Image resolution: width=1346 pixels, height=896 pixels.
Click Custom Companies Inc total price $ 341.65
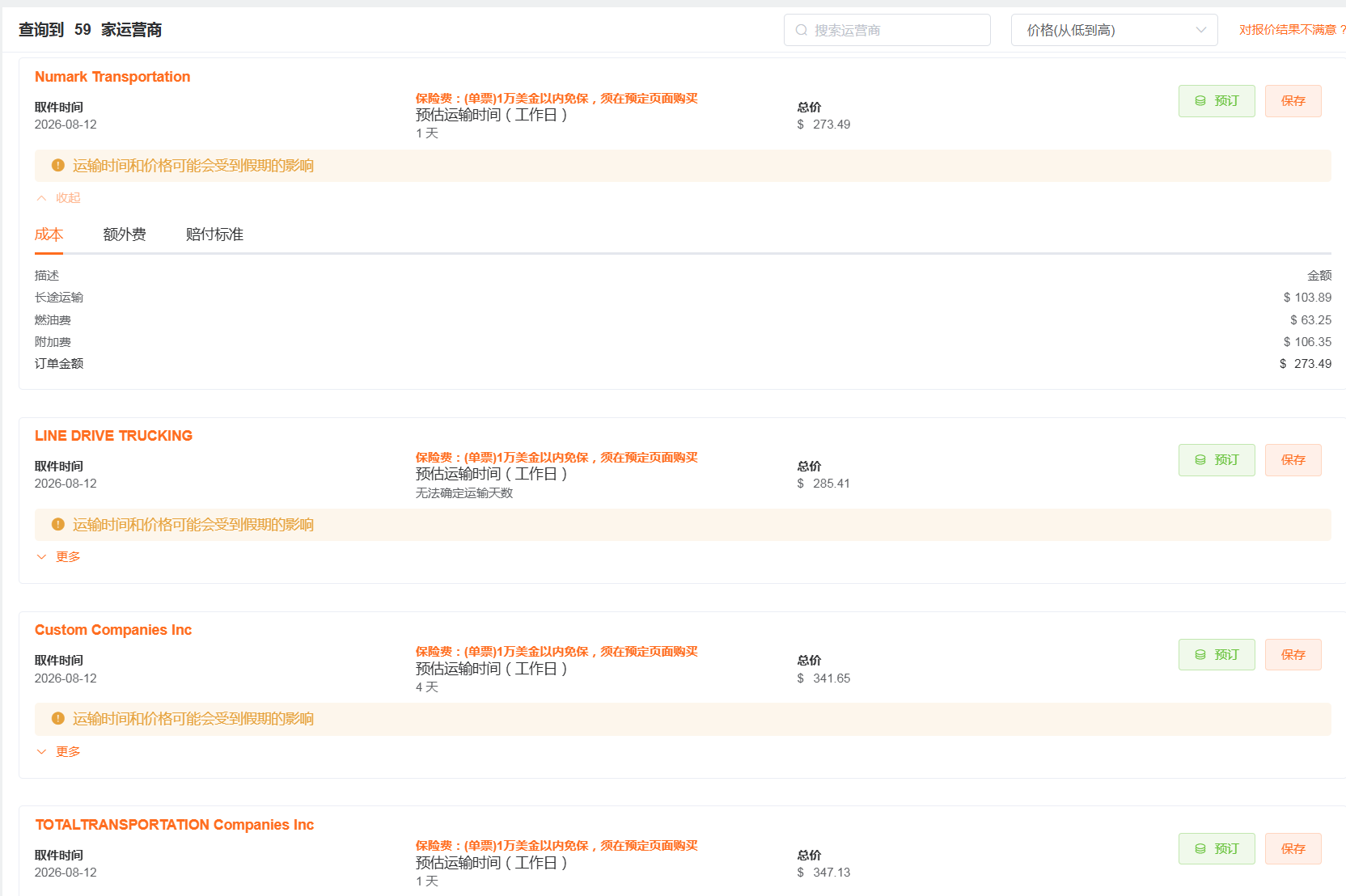click(x=823, y=678)
